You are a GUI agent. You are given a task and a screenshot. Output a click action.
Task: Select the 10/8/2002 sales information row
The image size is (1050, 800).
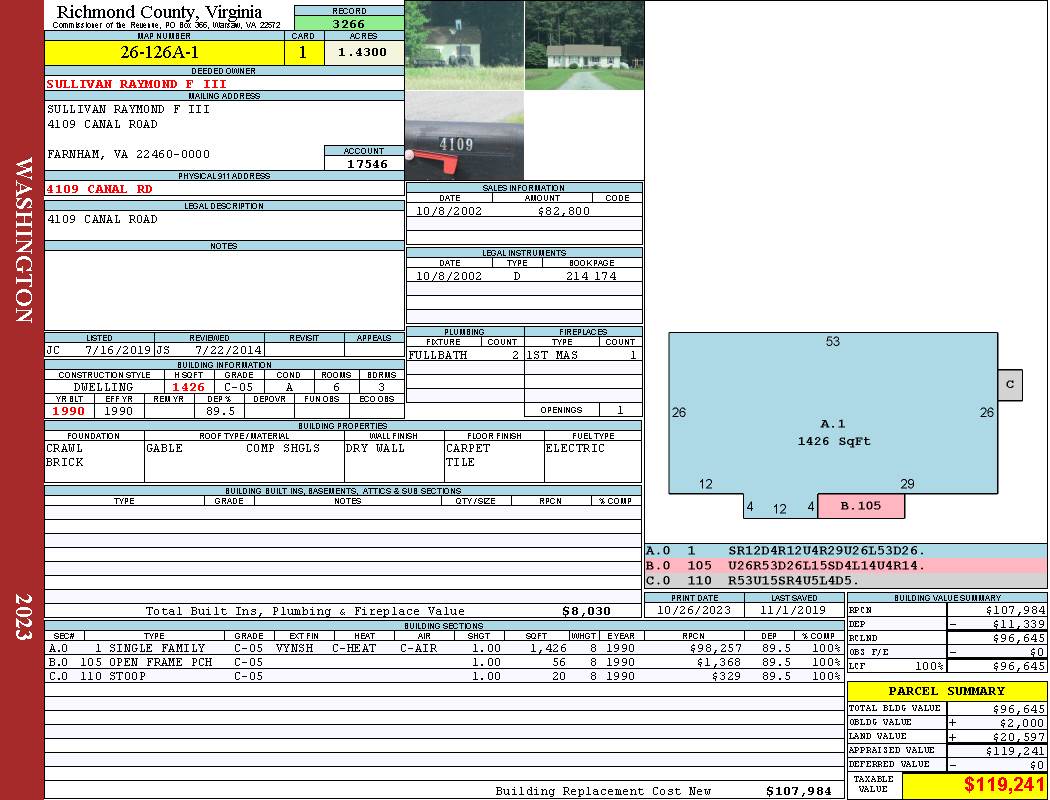click(x=524, y=211)
